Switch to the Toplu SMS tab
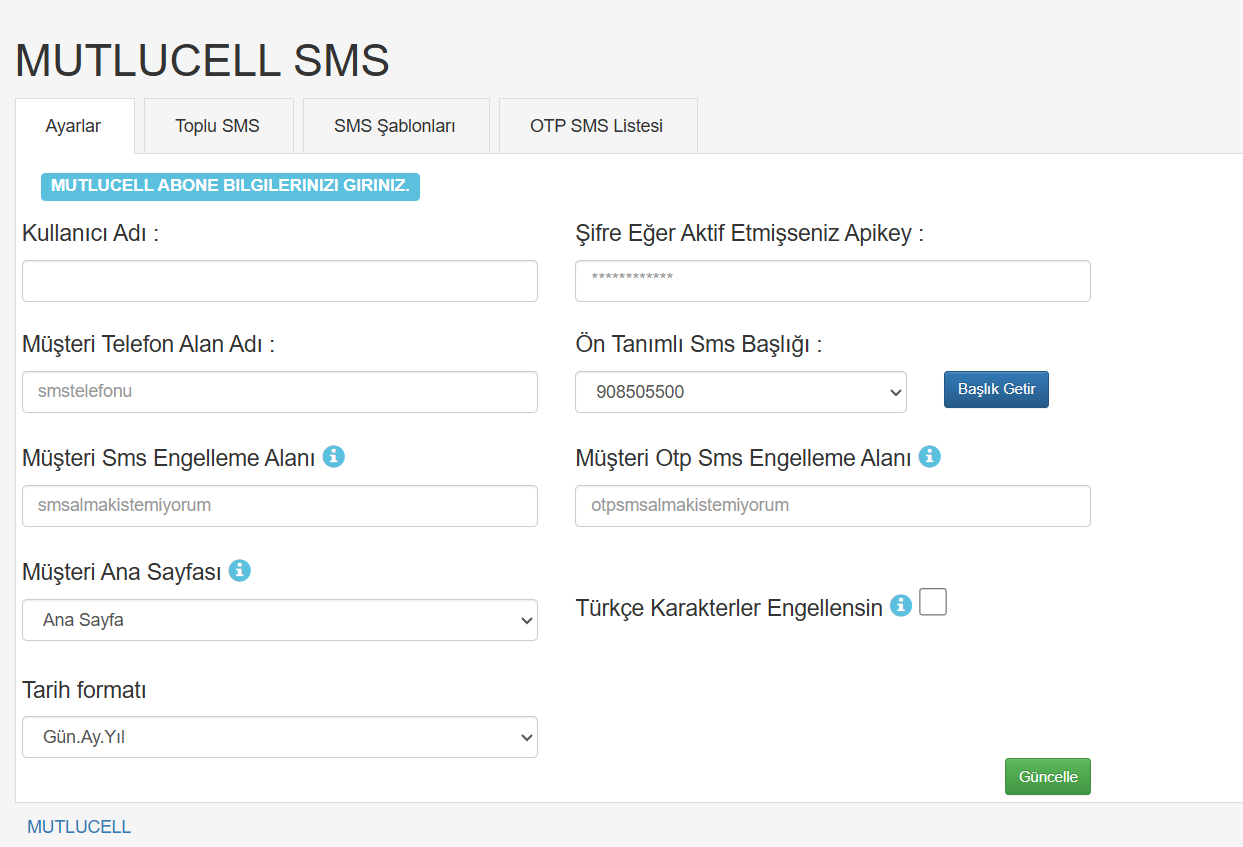 tap(218, 126)
